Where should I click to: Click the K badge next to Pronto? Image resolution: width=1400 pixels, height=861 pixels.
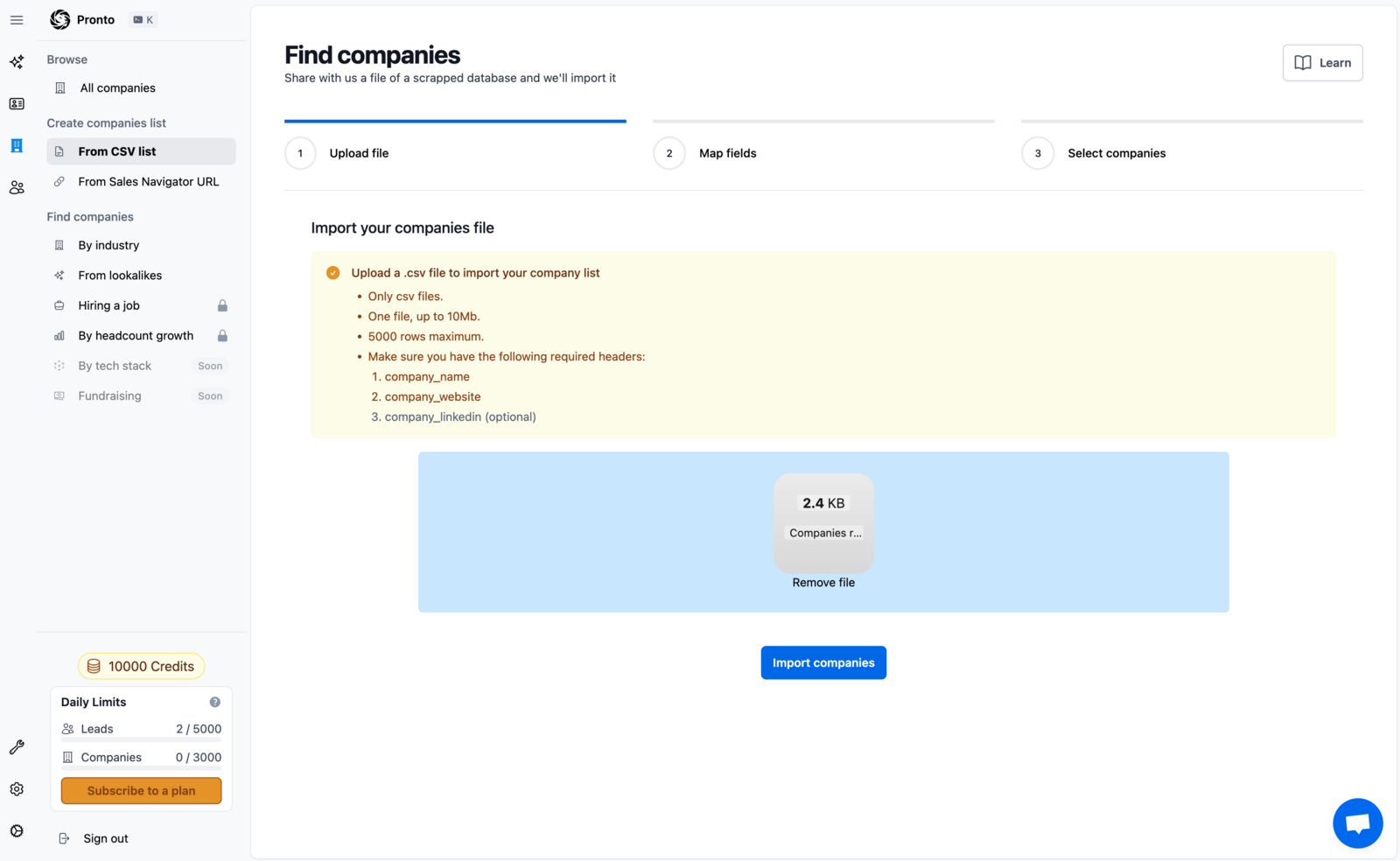(x=143, y=19)
